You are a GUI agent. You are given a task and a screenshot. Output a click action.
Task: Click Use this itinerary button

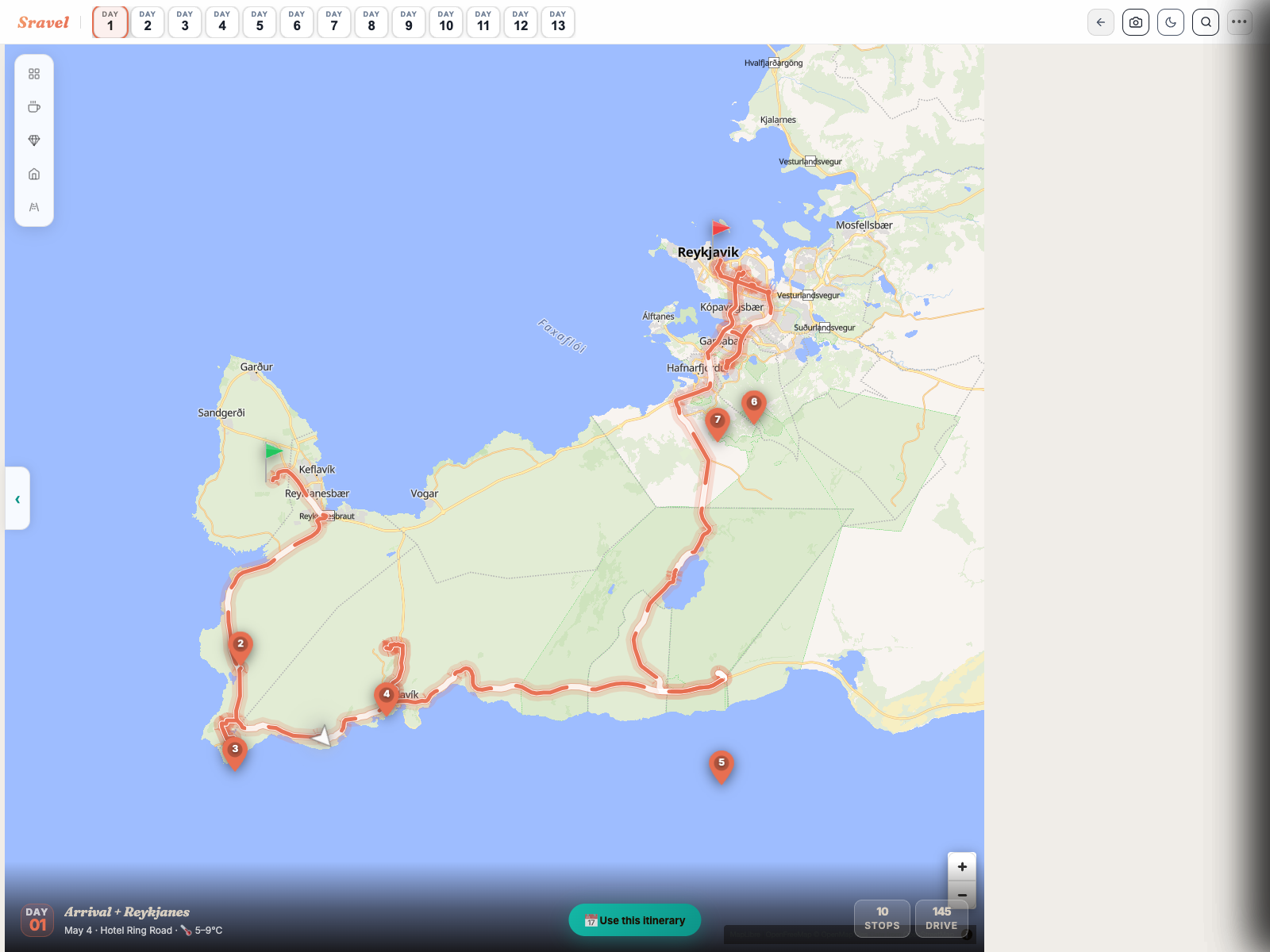coord(634,920)
